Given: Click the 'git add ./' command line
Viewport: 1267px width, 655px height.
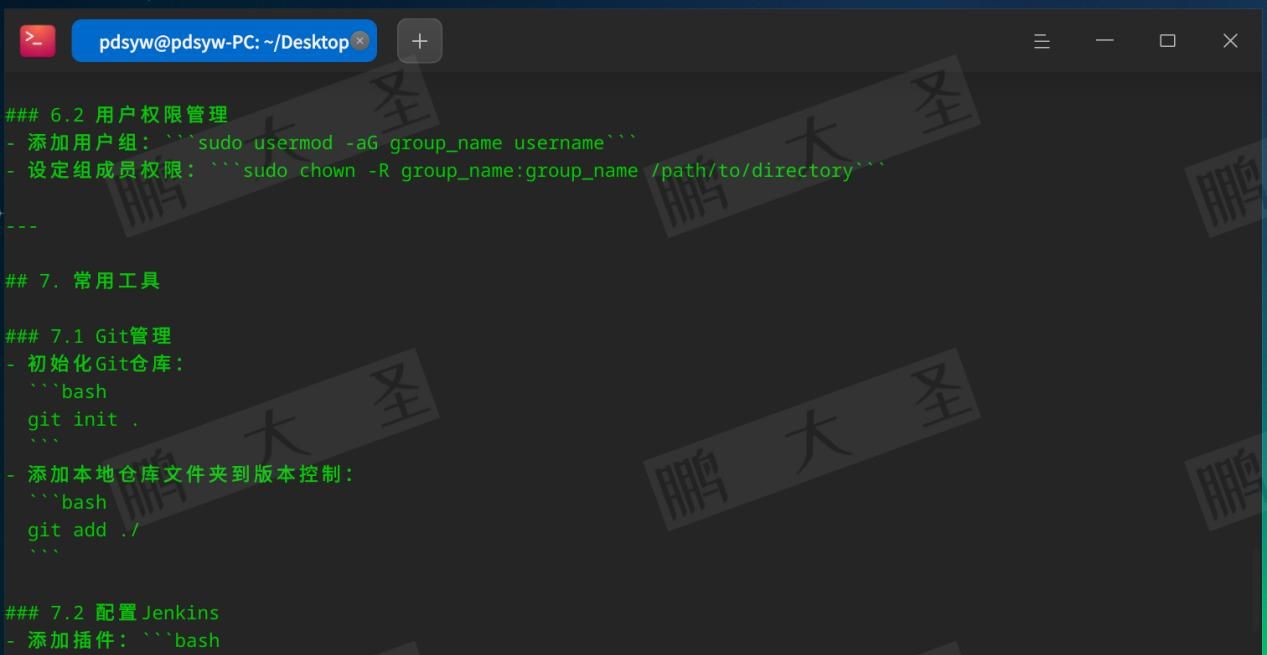Looking at the screenshot, I should pos(84,530).
